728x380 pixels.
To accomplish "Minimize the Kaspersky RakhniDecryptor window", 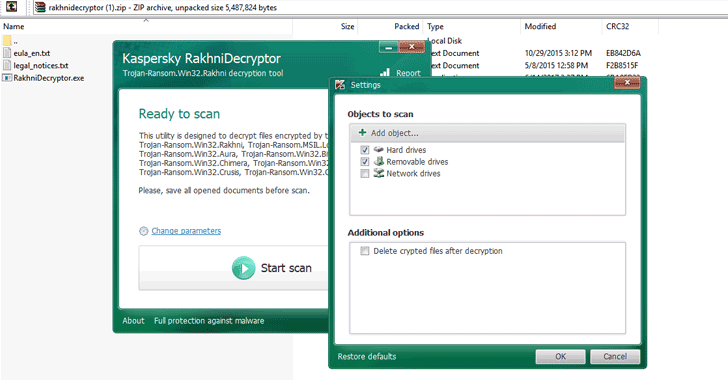I will click(388, 47).
